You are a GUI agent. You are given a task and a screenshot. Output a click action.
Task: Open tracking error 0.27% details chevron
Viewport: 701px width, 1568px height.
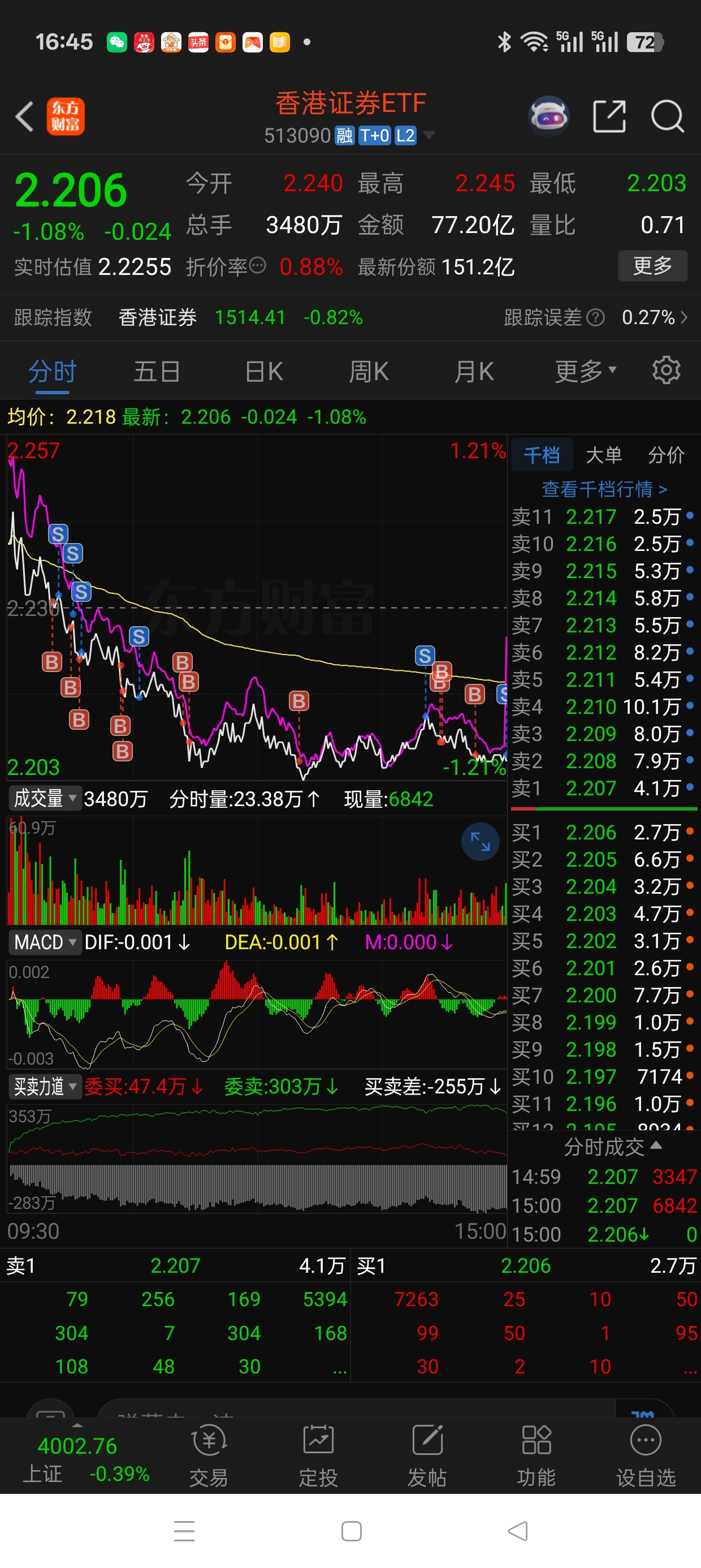pos(684,317)
